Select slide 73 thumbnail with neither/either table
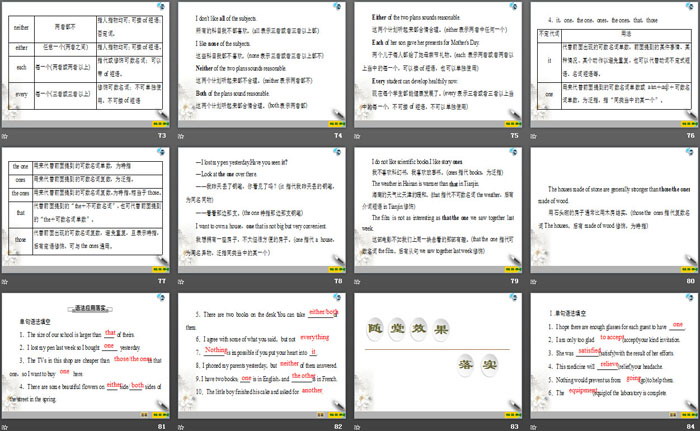700x431 pixels. coord(86,64)
